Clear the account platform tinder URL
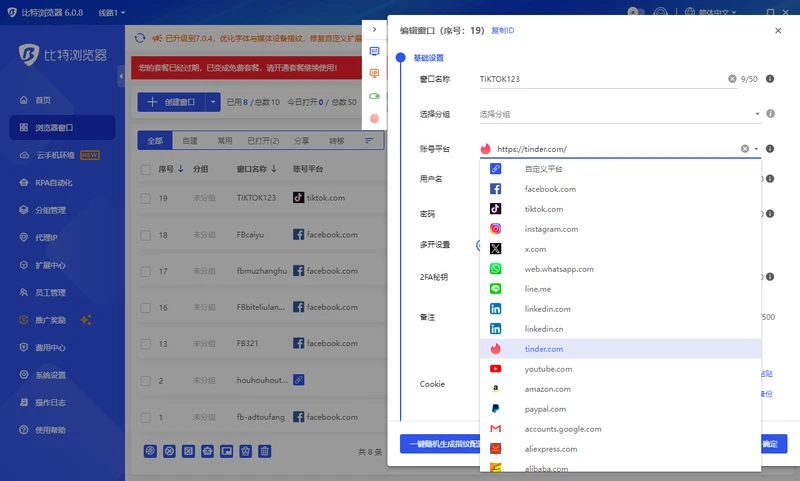The image size is (800, 481). (x=745, y=148)
